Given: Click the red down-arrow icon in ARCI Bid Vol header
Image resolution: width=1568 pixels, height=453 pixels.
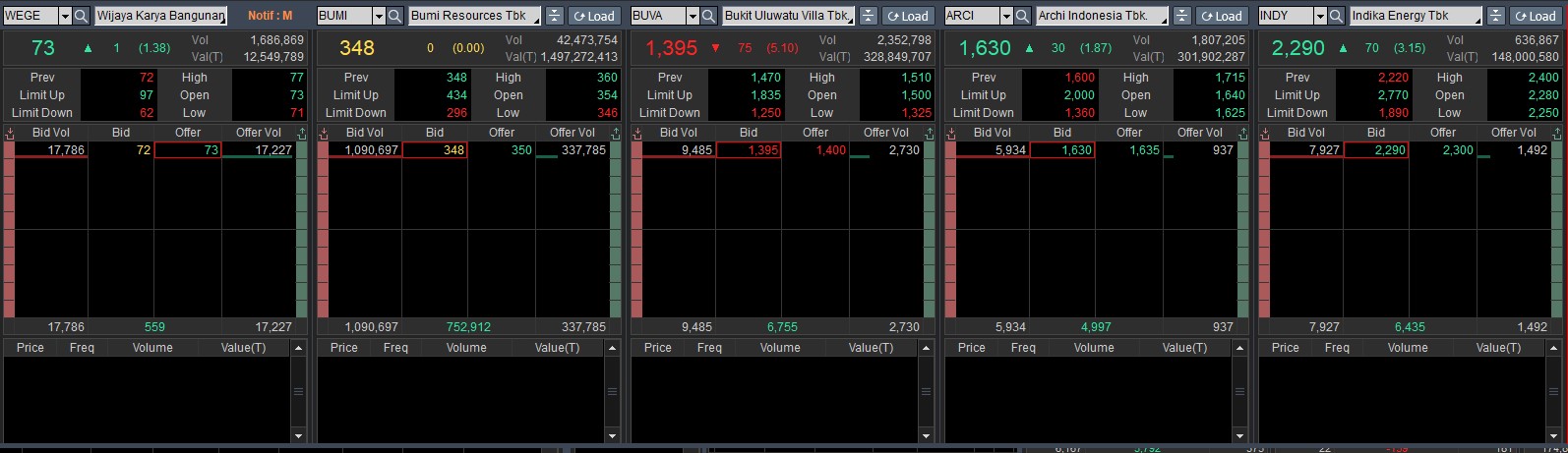Looking at the screenshot, I should click(950, 133).
